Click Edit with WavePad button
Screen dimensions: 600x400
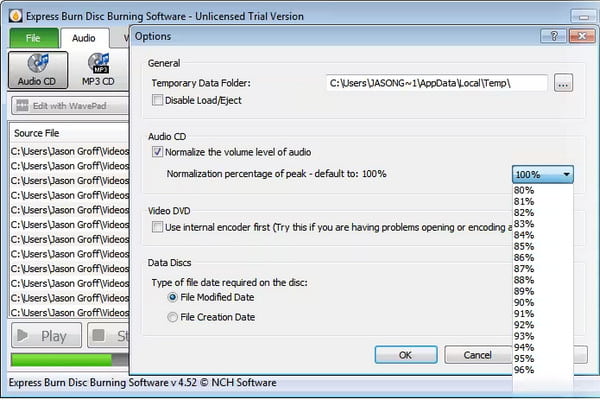click(70, 106)
